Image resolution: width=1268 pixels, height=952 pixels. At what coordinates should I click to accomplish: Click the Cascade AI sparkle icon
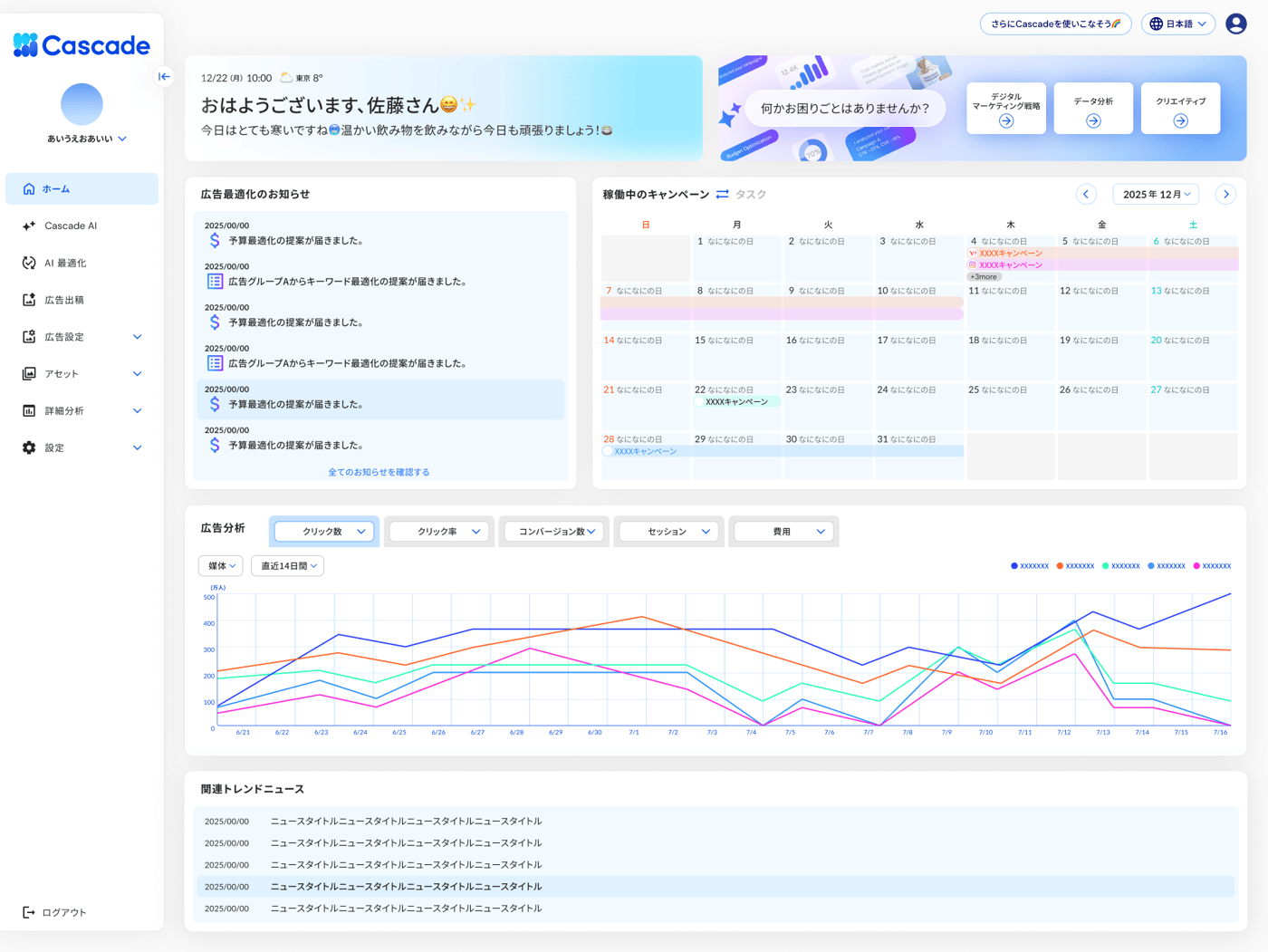coord(29,226)
